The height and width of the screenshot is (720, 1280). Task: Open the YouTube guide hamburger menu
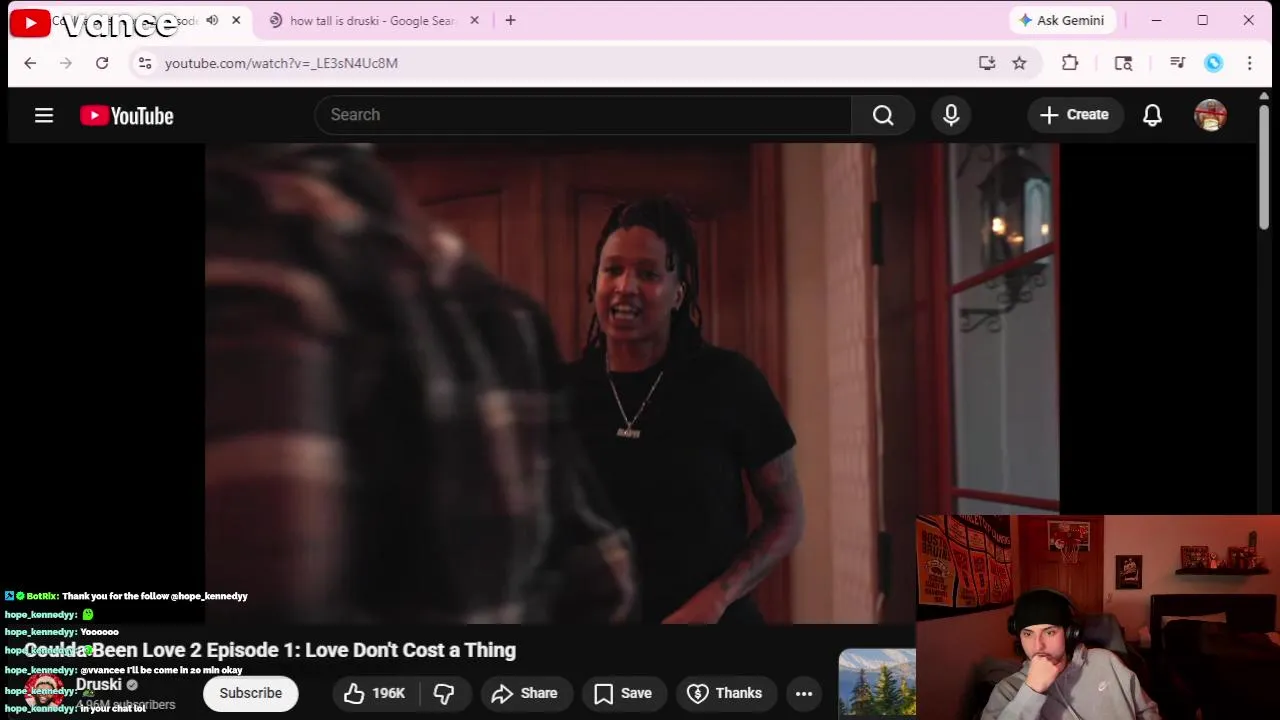click(x=44, y=116)
